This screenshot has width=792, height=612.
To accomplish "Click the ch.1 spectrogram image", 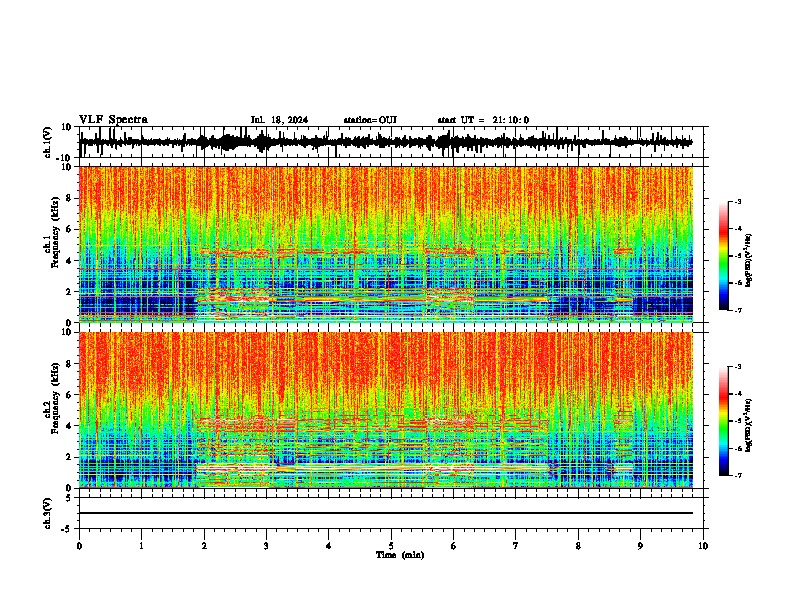I will point(386,244).
